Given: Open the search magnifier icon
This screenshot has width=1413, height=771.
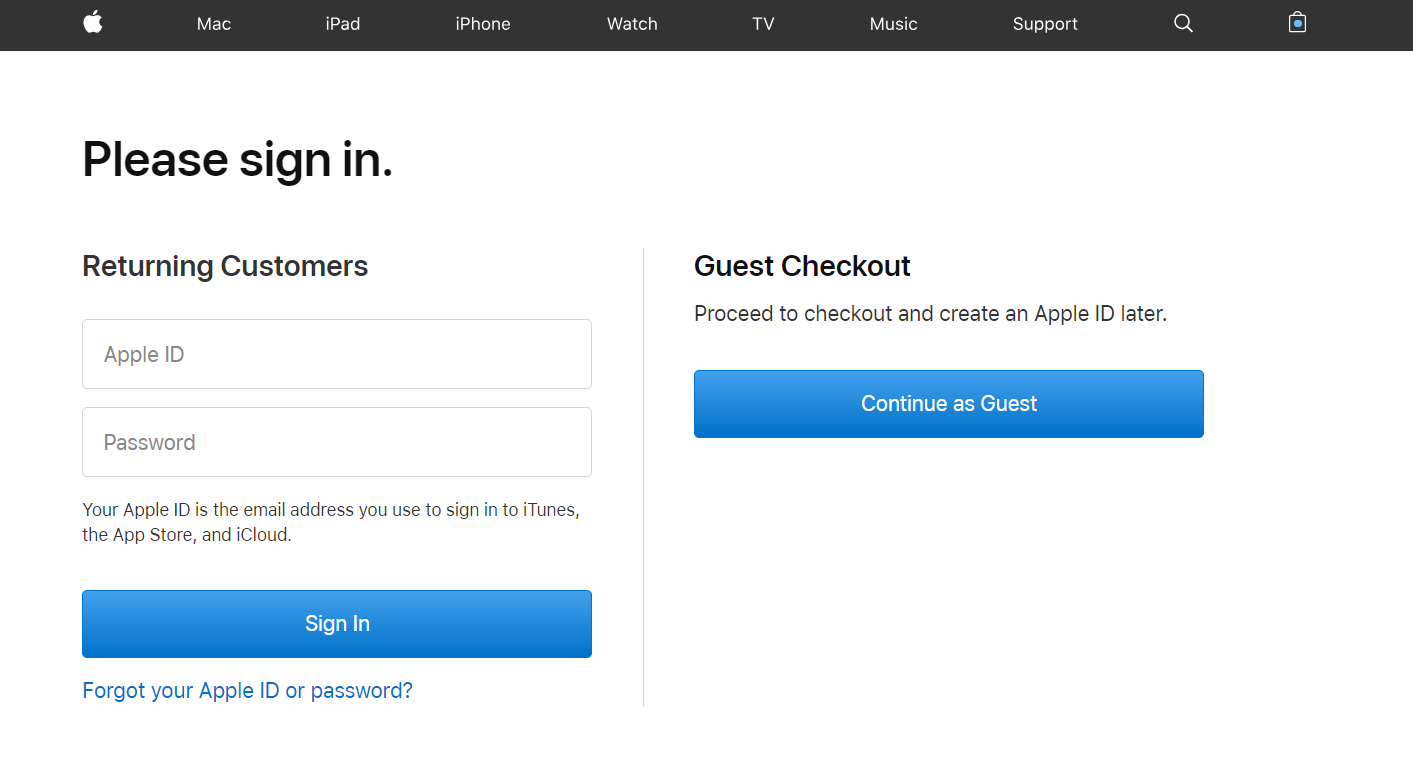Looking at the screenshot, I should 1183,23.
